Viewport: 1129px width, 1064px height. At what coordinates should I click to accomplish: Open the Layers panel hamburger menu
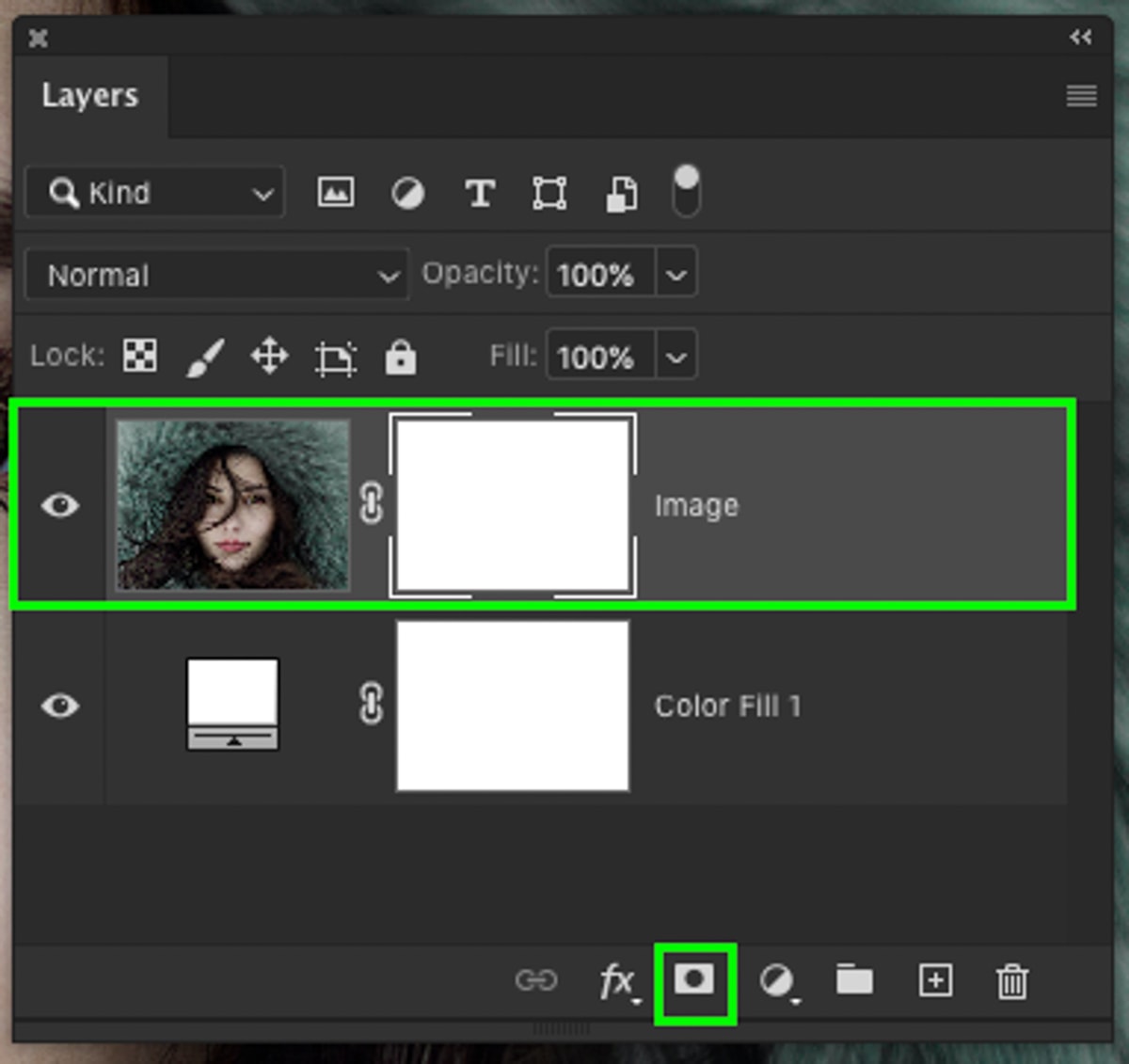tap(1081, 96)
